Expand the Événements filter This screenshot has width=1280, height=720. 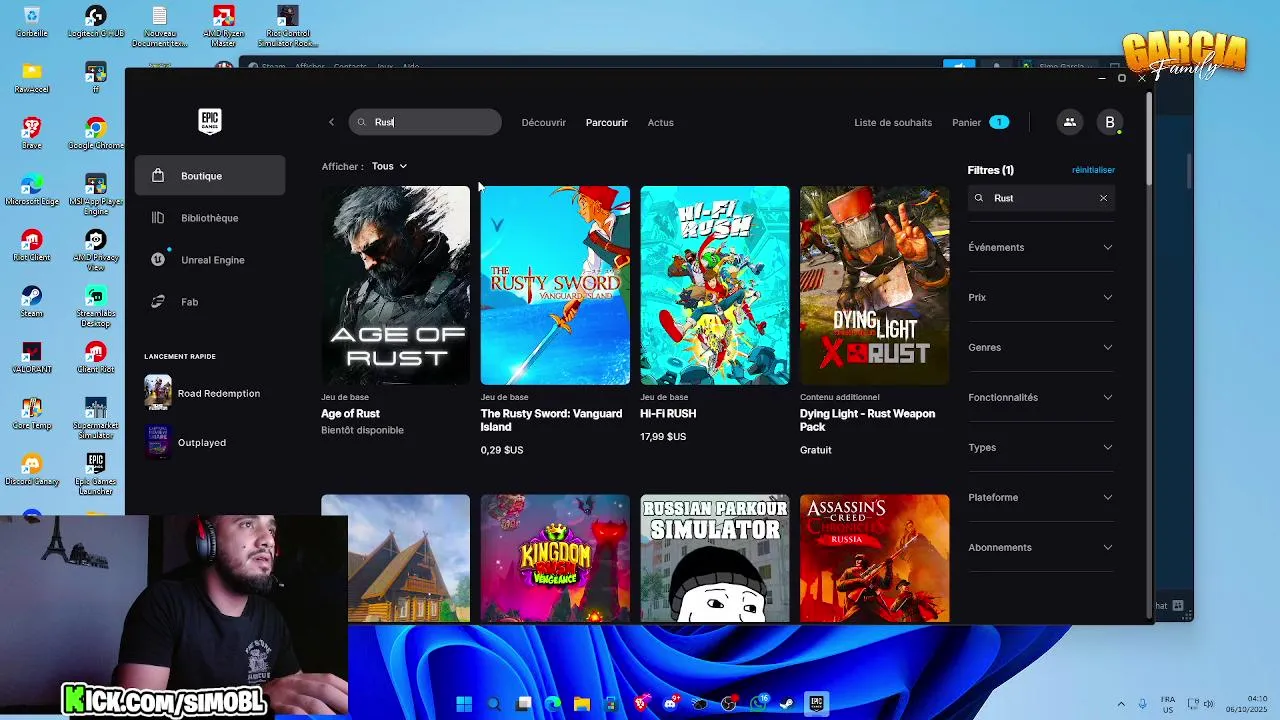tap(1041, 247)
